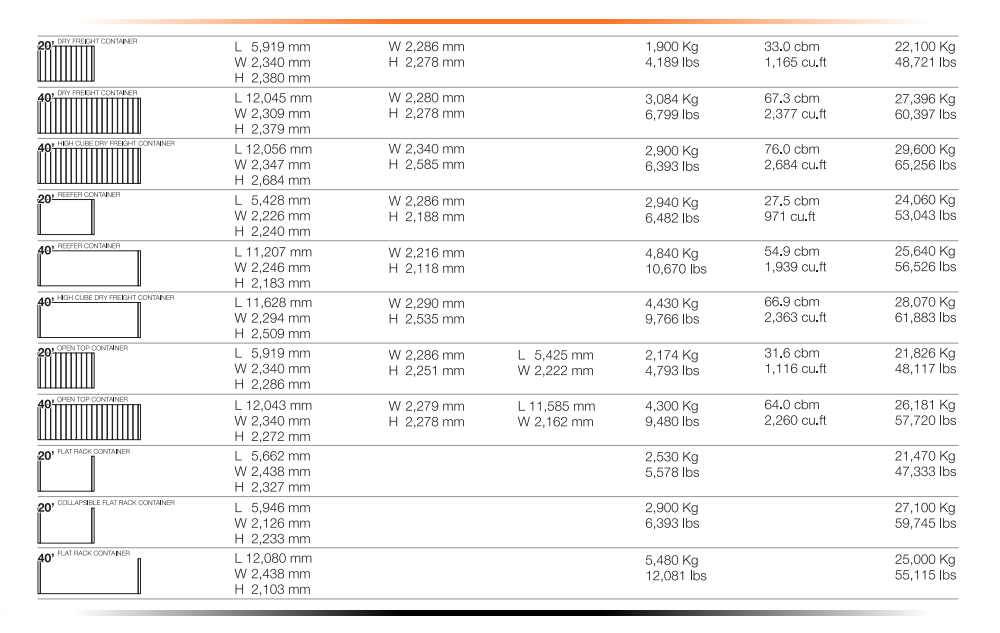Click the "31.6 cbm" capacity
The height and width of the screenshot is (633, 1000).
click(791, 353)
